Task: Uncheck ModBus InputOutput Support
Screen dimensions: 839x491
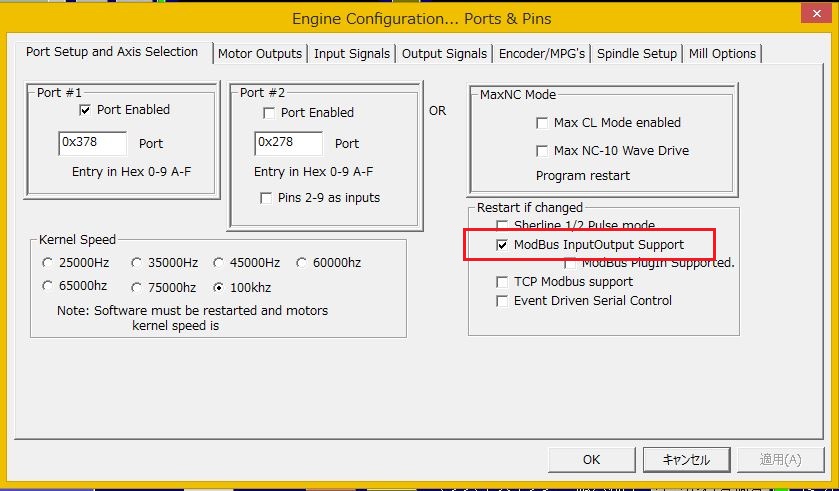Action: click(502, 245)
